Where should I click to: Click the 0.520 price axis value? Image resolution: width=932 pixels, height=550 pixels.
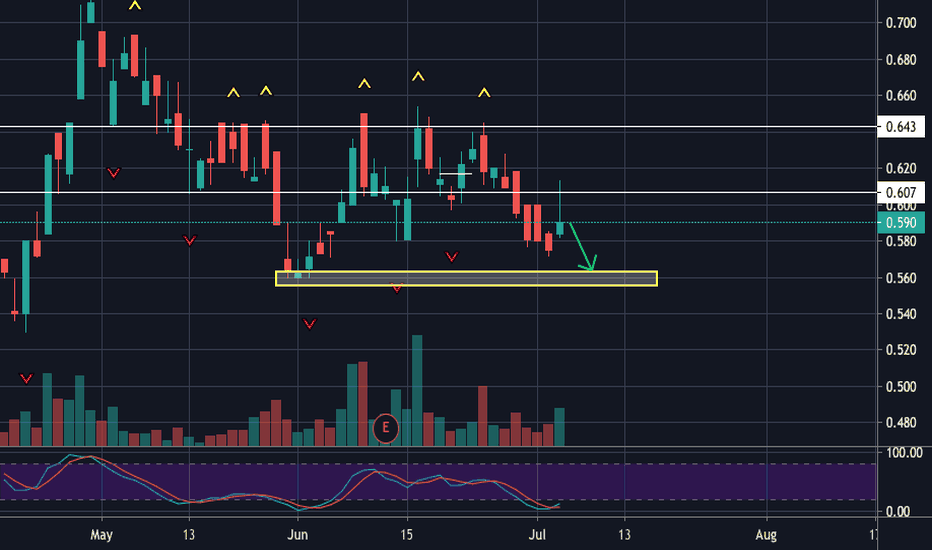point(900,350)
